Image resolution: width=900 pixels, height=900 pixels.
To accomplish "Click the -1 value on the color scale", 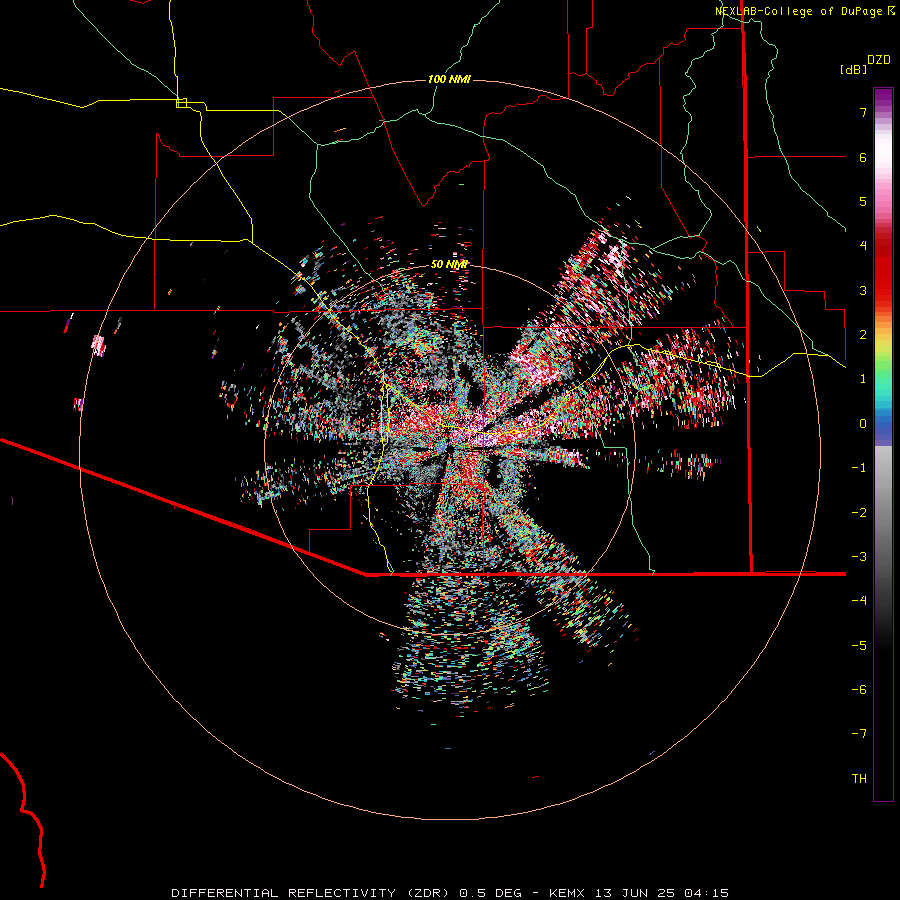I will 859,468.
